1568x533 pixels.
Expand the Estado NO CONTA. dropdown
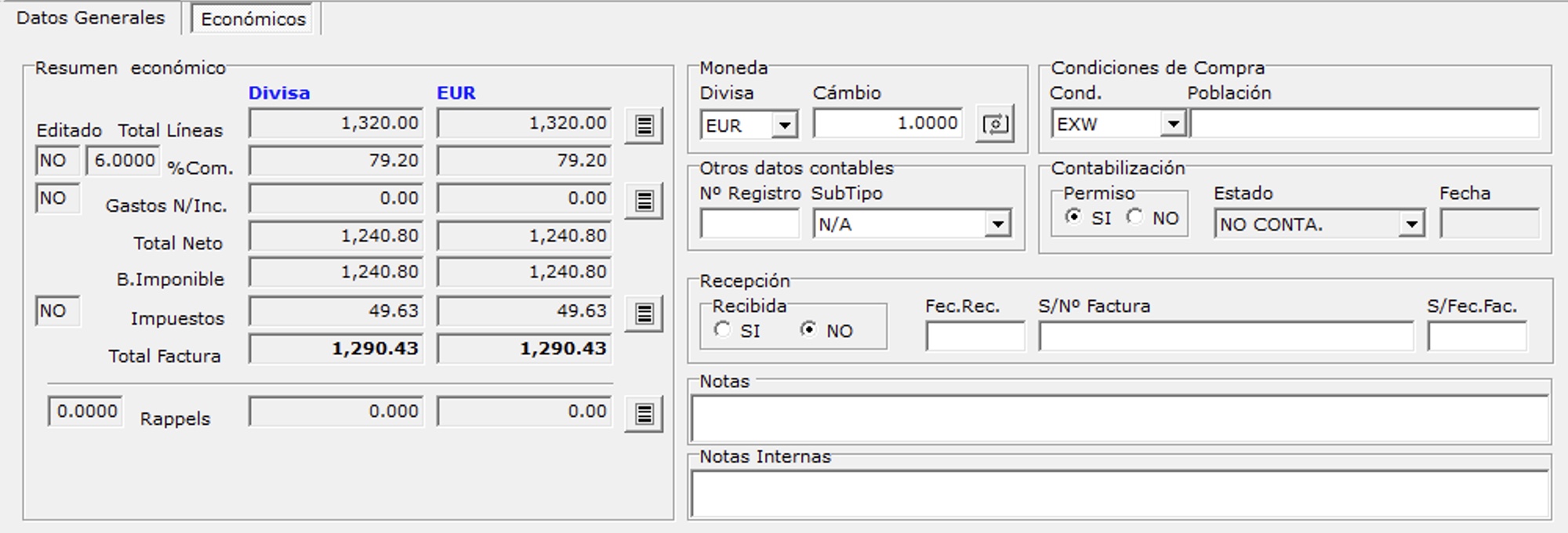click(1411, 225)
